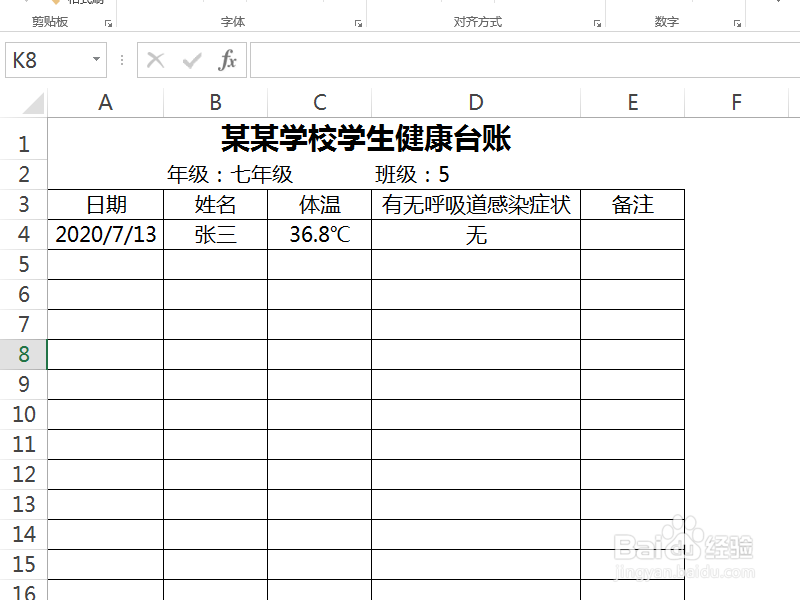Click inside the formula bar

[450, 59]
